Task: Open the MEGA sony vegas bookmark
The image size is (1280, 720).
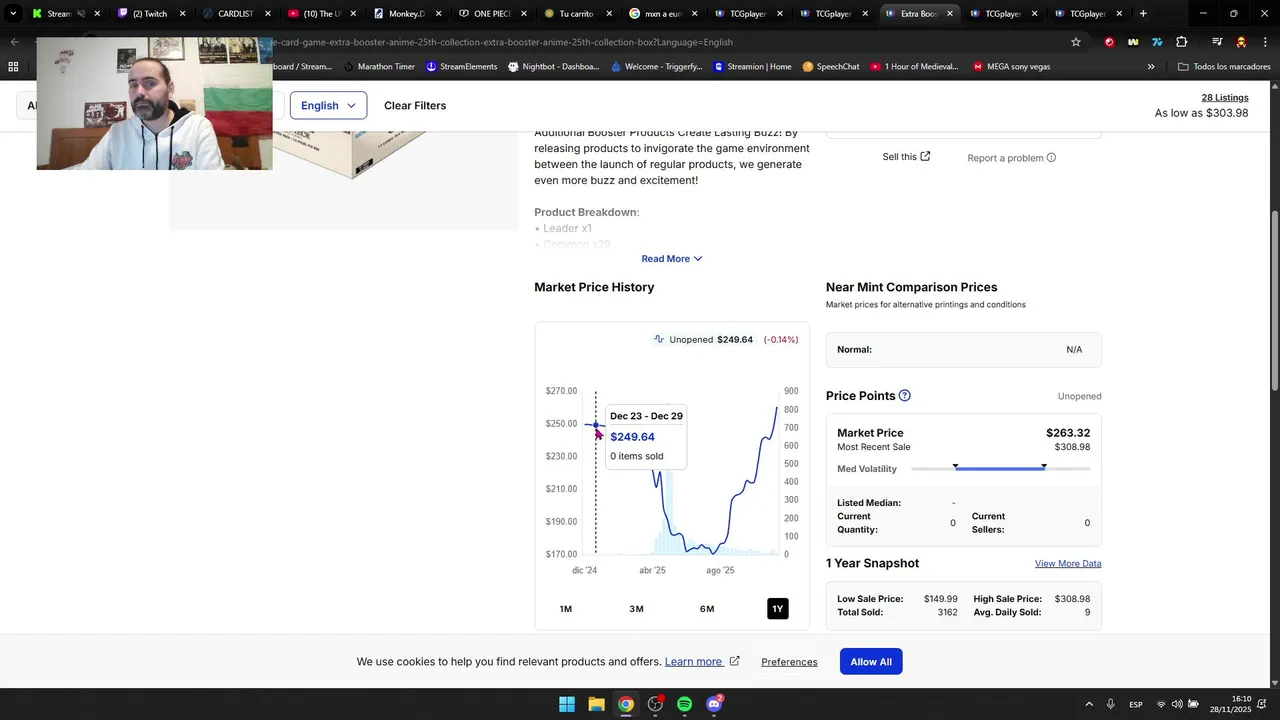Action: [1011, 67]
